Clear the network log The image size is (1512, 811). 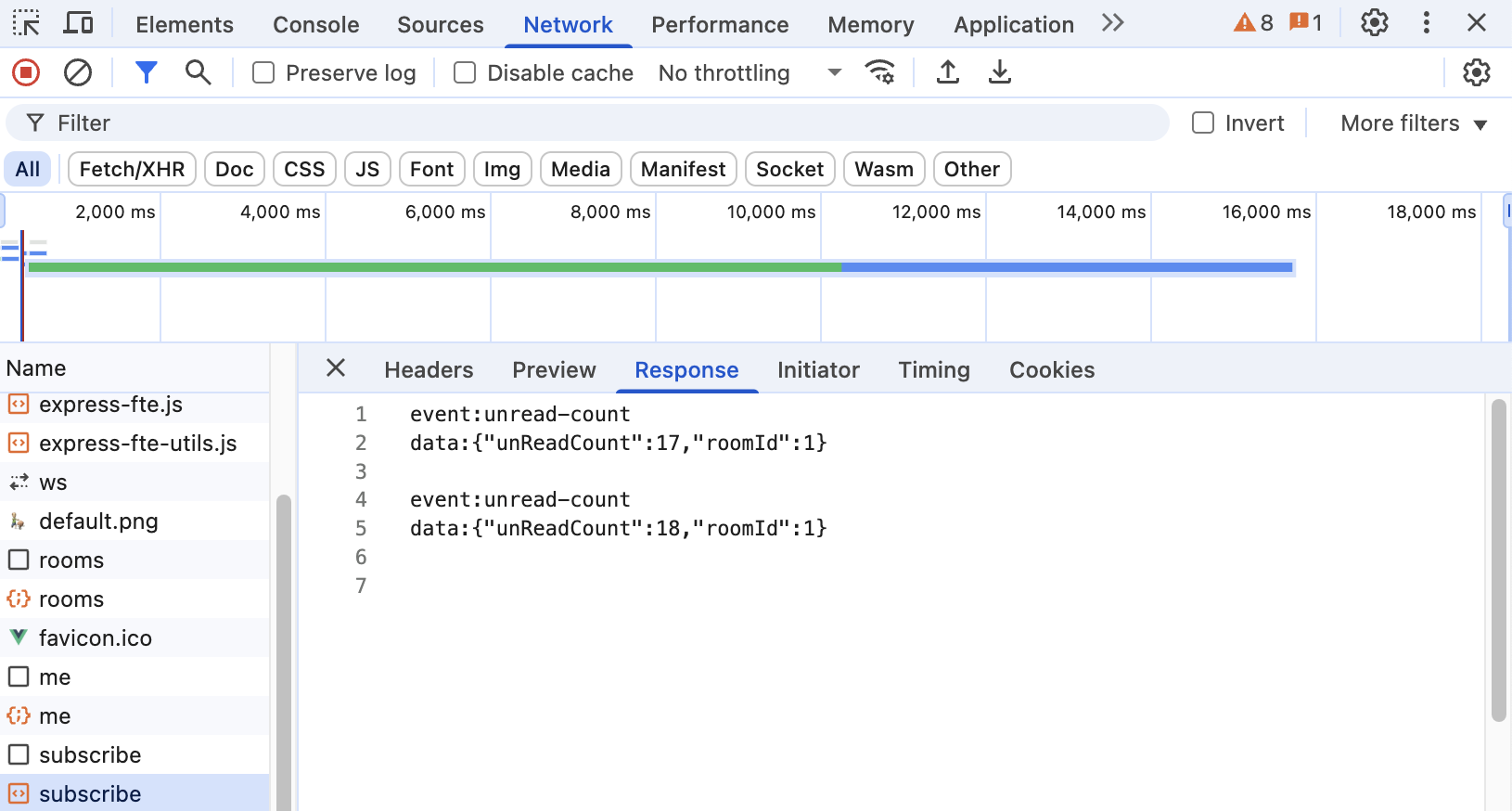tap(78, 72)
